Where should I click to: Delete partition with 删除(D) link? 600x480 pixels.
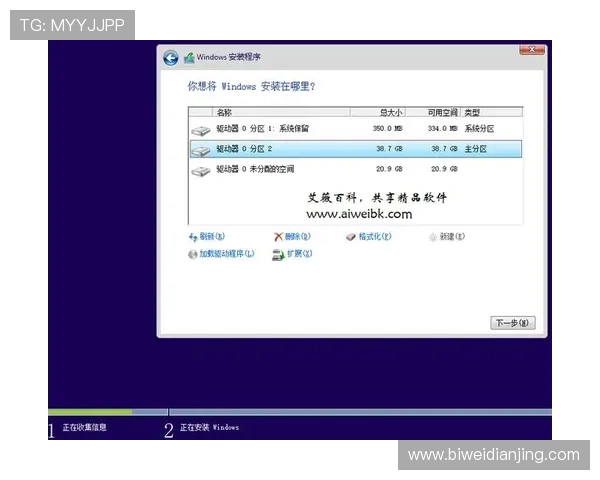(297, 237)
